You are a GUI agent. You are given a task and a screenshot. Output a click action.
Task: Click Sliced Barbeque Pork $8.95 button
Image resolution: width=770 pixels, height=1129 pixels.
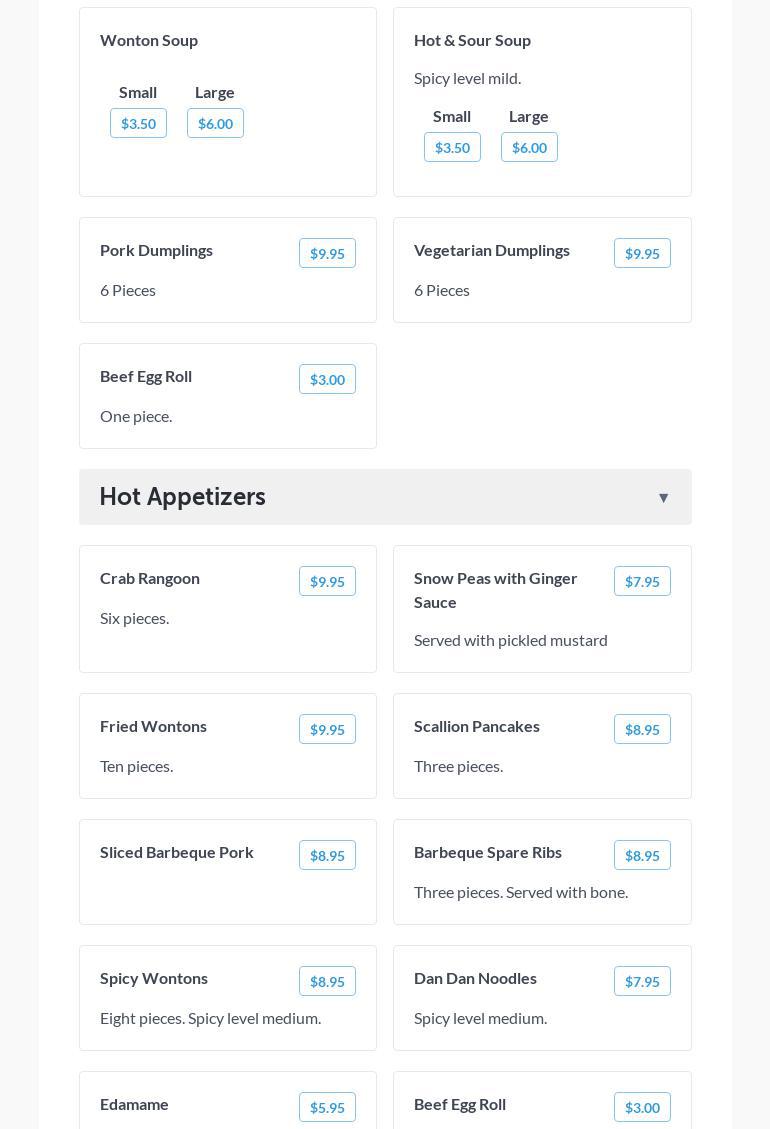pos(327,856)
